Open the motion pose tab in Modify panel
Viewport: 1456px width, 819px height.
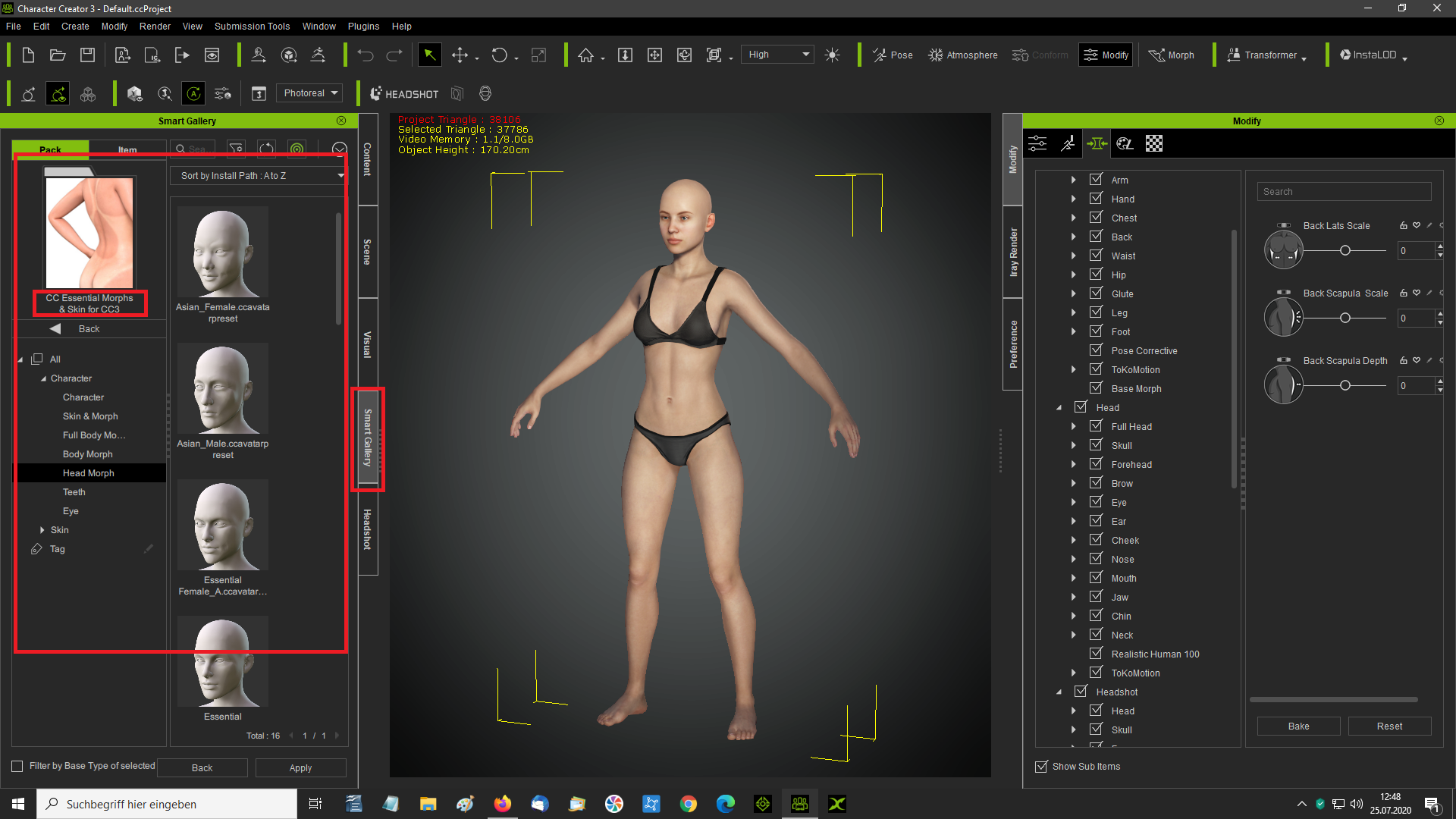coord(1068,143)
